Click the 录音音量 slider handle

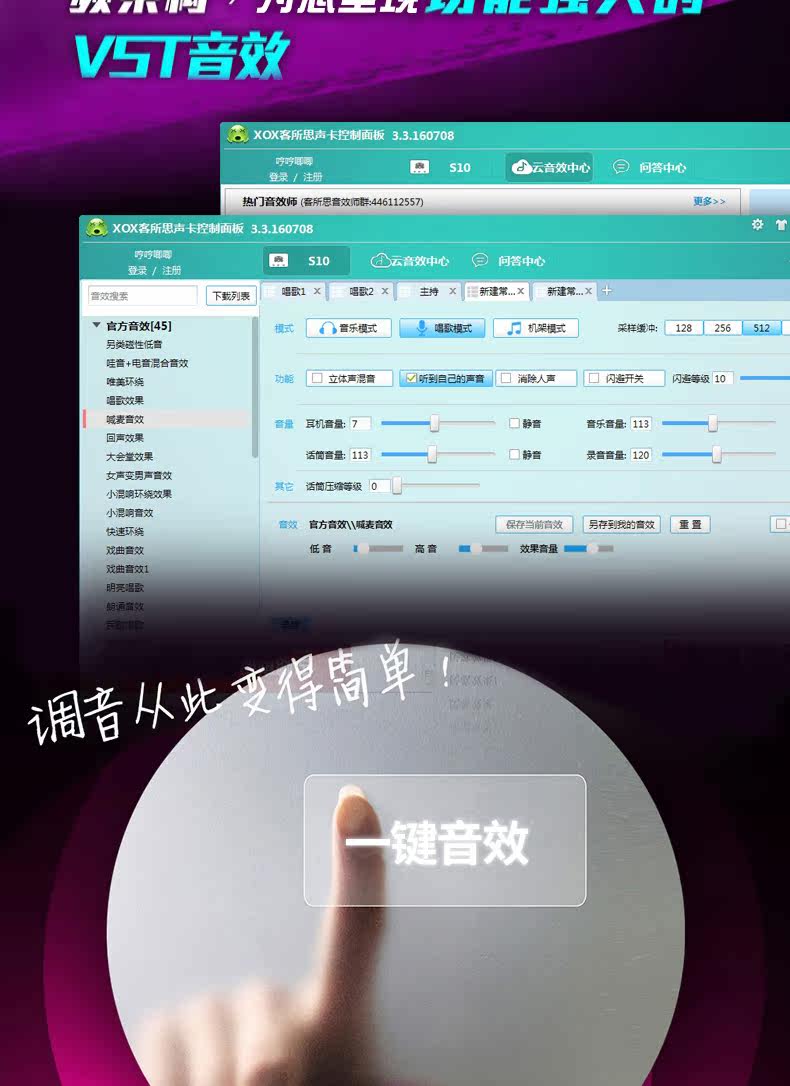tap(717, 454)
